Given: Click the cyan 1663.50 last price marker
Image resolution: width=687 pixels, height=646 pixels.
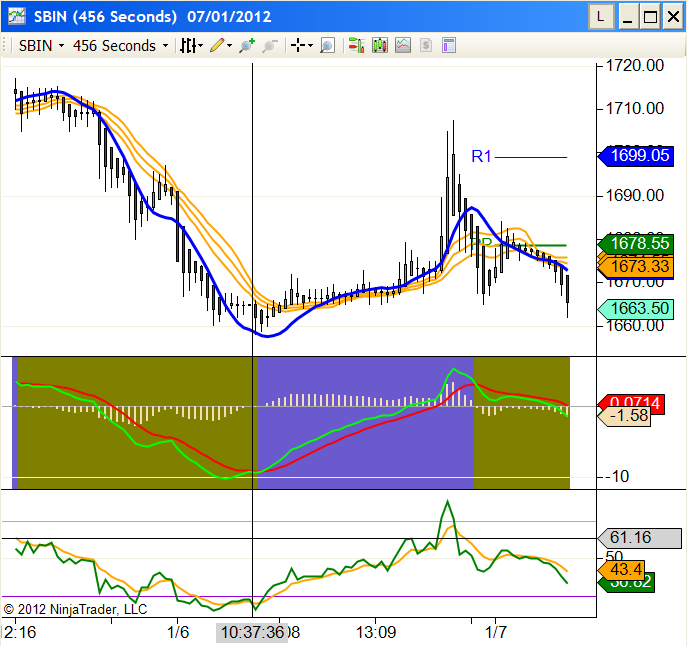Looking at the screenshot, I should point(636,309).
